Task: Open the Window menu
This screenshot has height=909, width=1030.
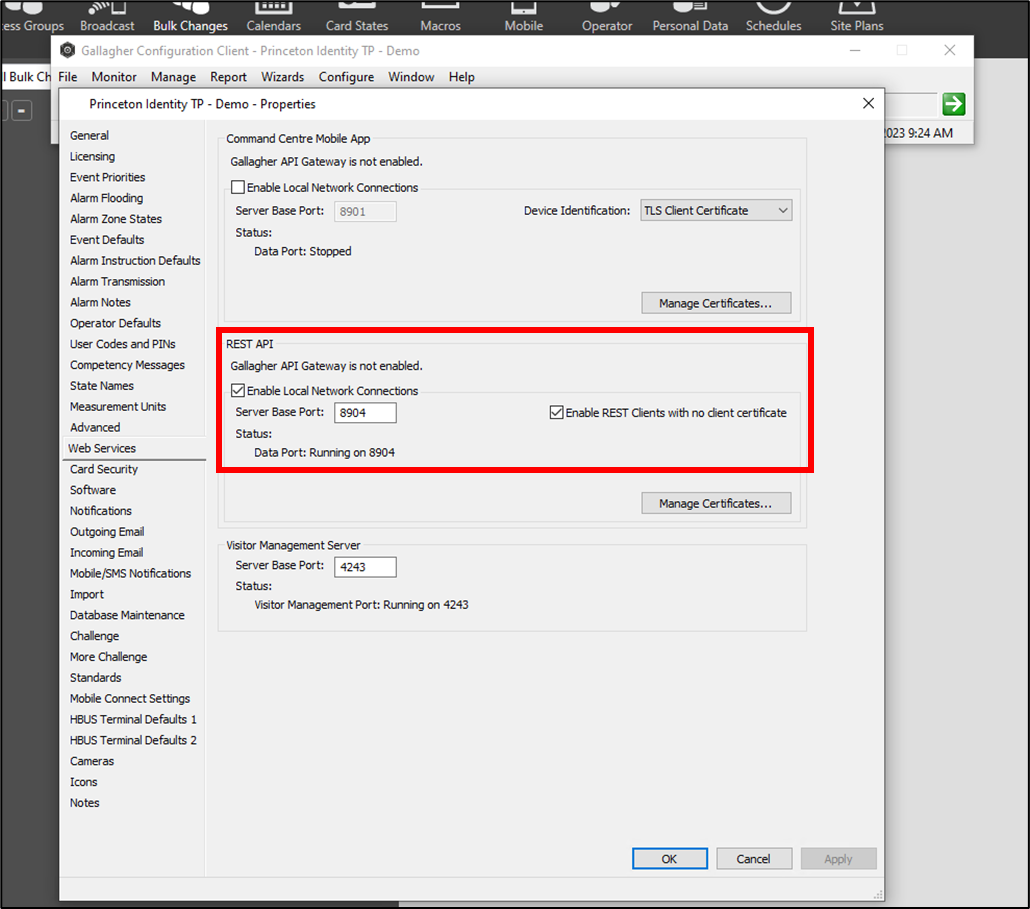Action: click(411, 77)
